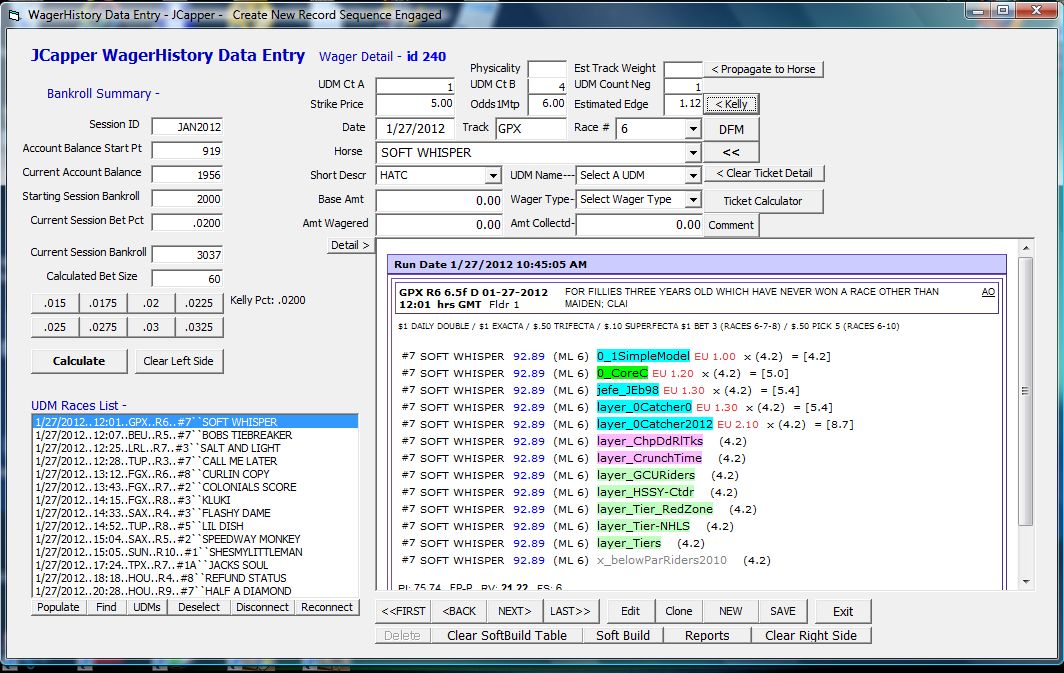The image size is (1064, 673).
Task: Select the .025 Kelly percentage button
Action: (x=55, y=327)
